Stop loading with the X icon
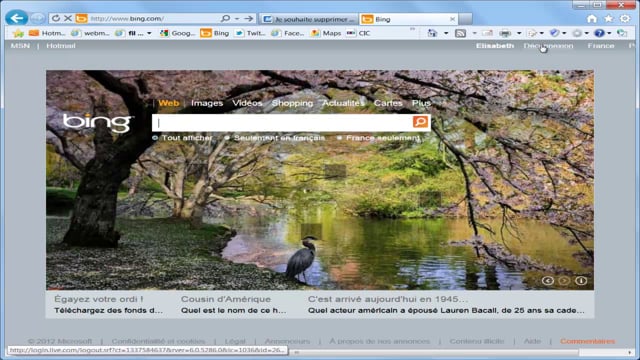Viewport: 640px width, 360px height. (68, 18)
